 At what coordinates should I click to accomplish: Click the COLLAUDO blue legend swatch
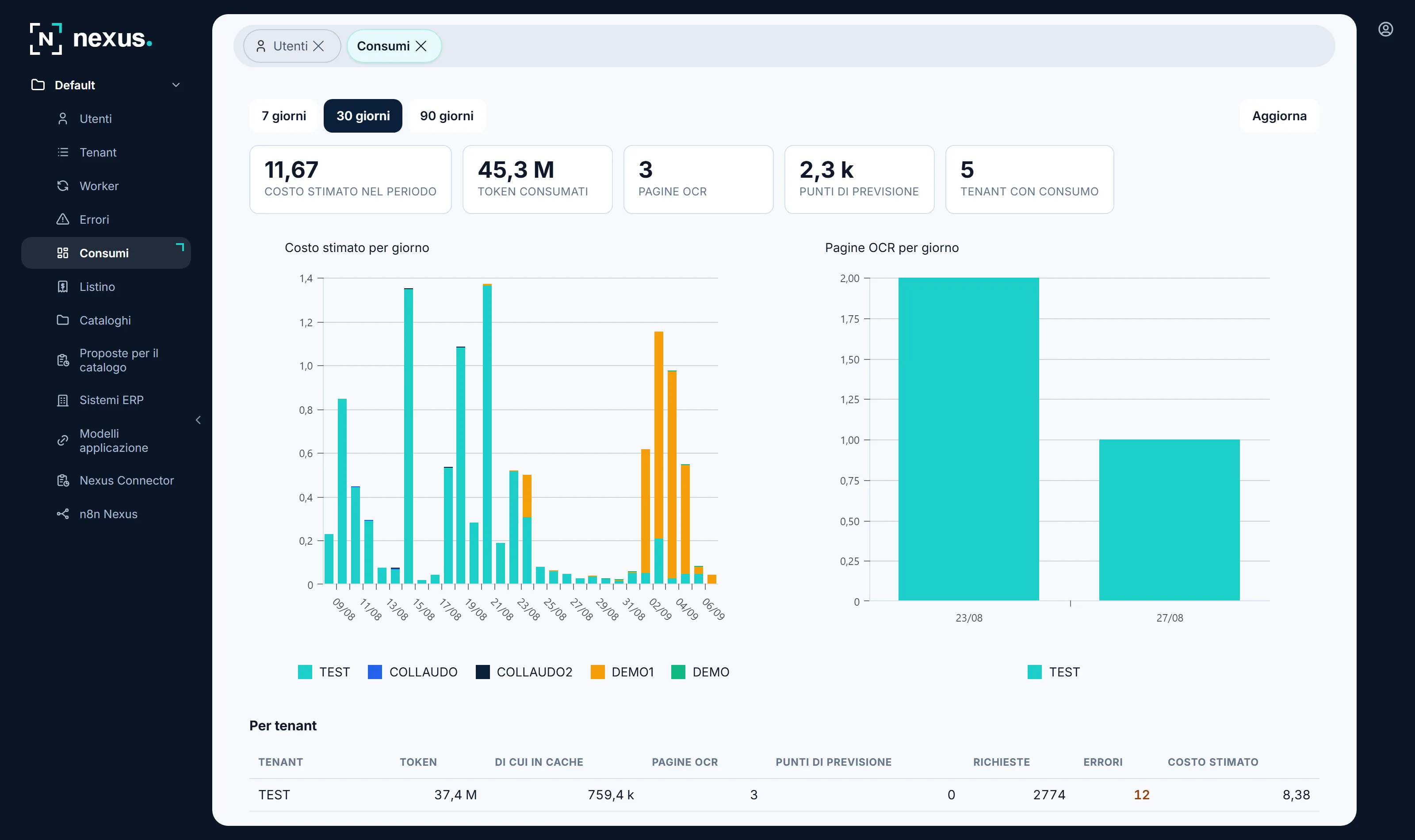[x=375, y=672]
